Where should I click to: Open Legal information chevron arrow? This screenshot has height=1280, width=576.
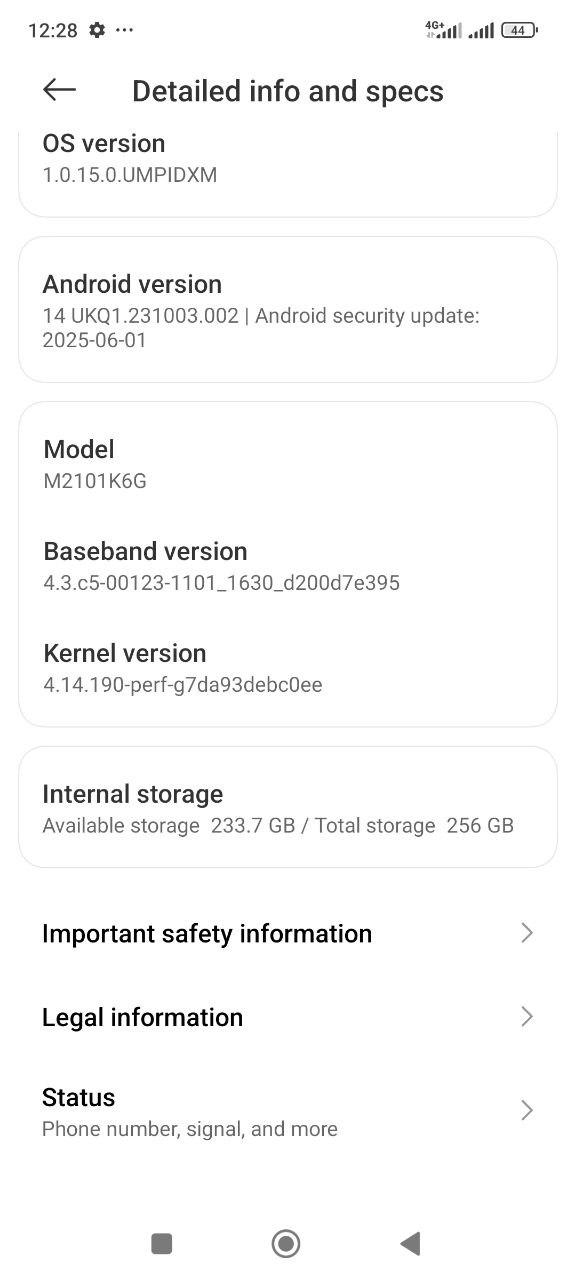tap(527, 1017)
